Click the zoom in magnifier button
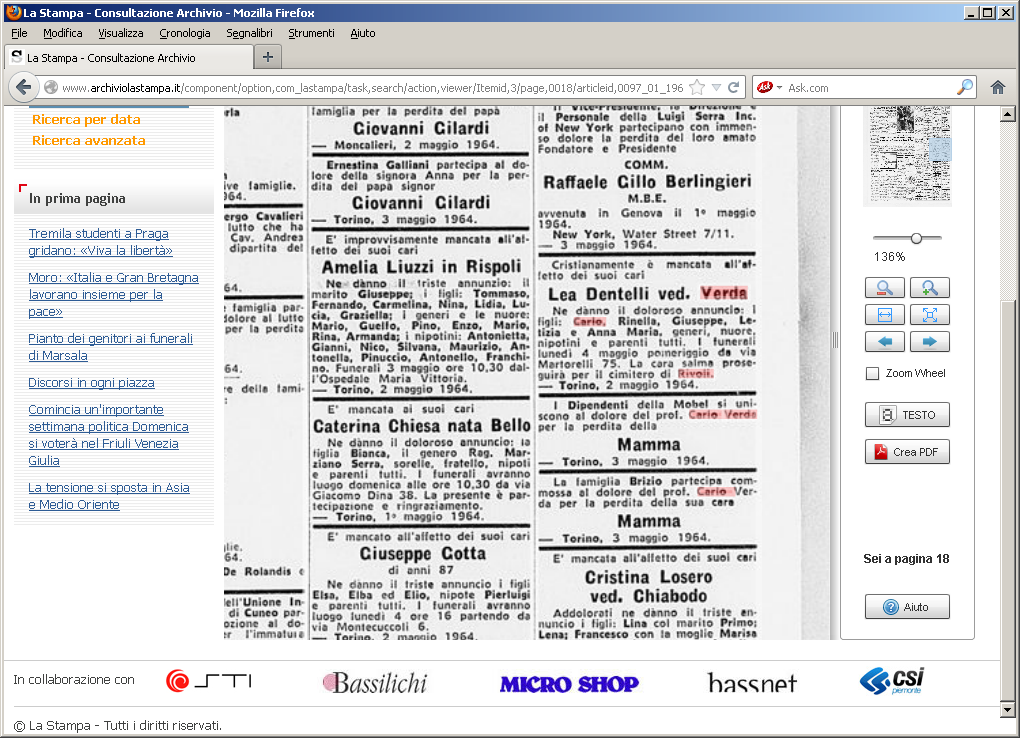 pos(929,288)
